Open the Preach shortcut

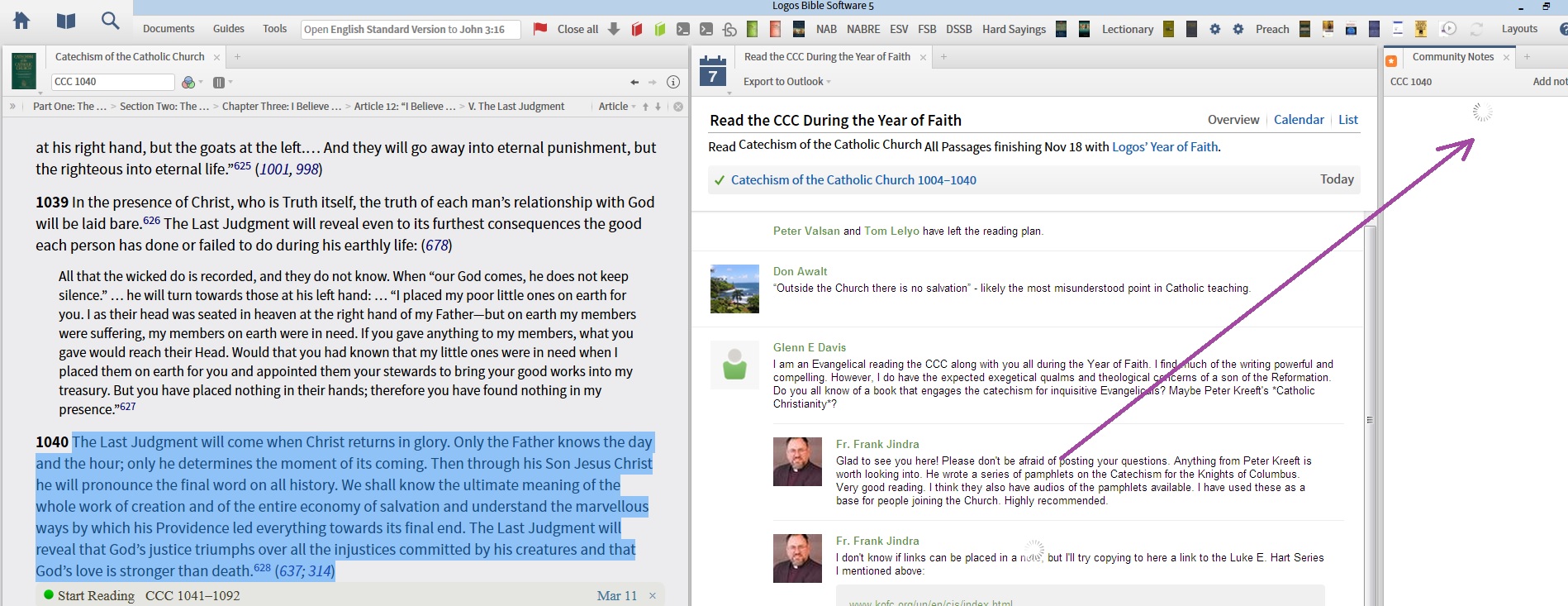tap(1272, 29)
